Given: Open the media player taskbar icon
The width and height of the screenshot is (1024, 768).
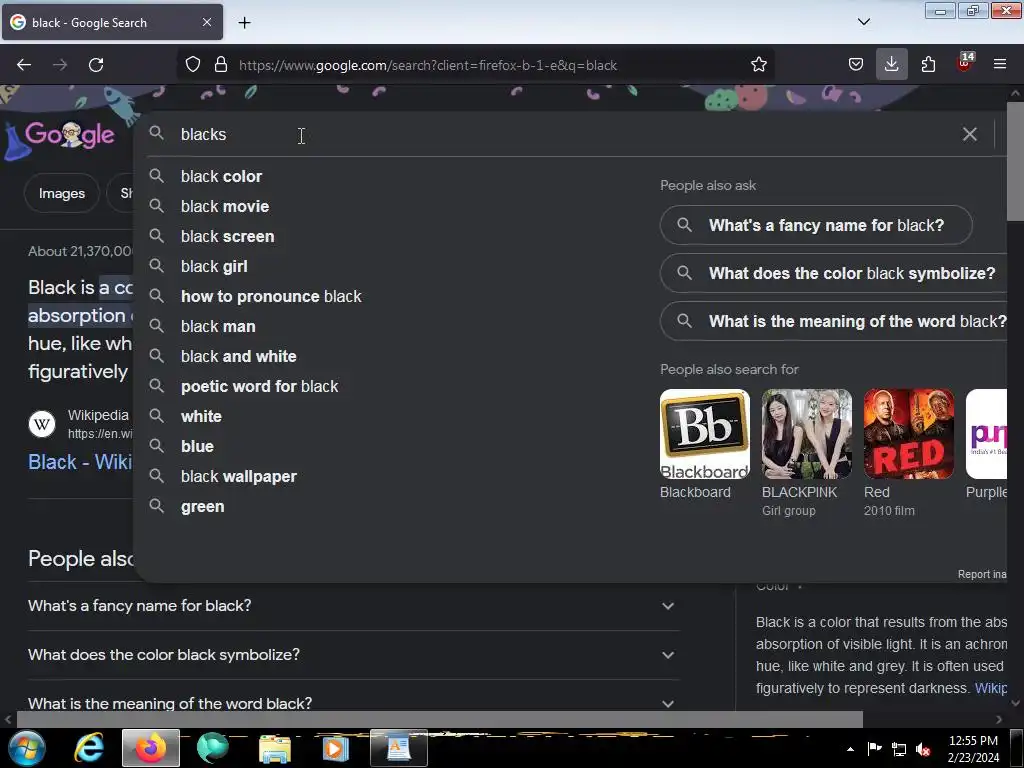Looking at the screenshot, I should tap(336, 748).
